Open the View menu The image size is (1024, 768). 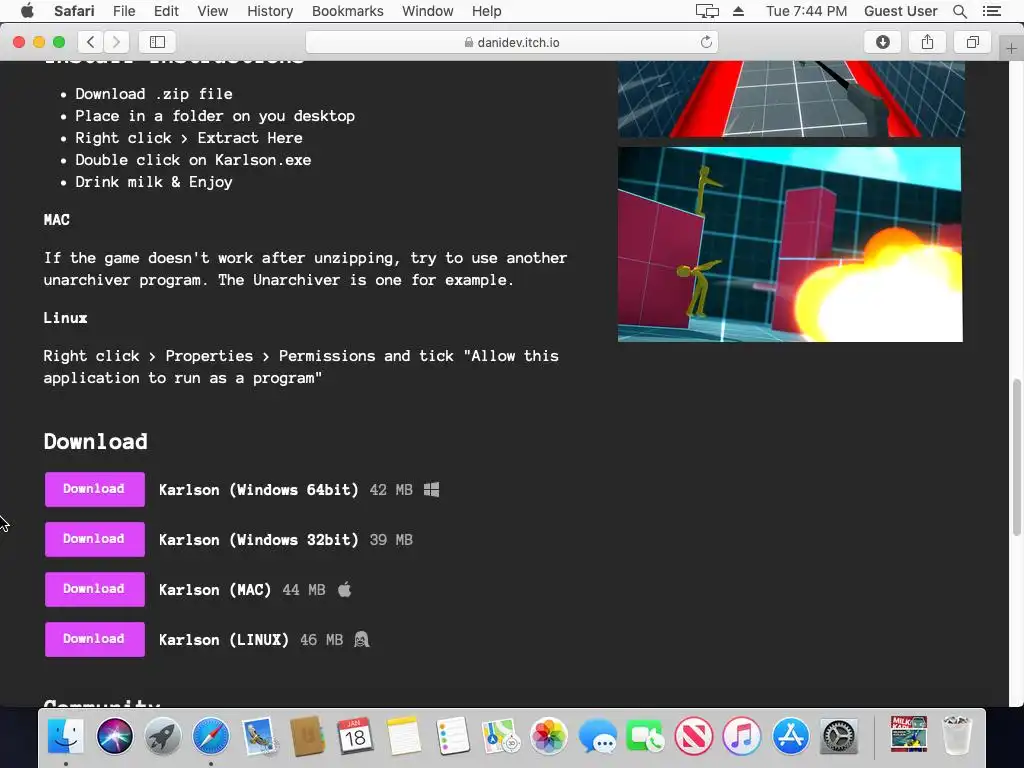[212, 11]
